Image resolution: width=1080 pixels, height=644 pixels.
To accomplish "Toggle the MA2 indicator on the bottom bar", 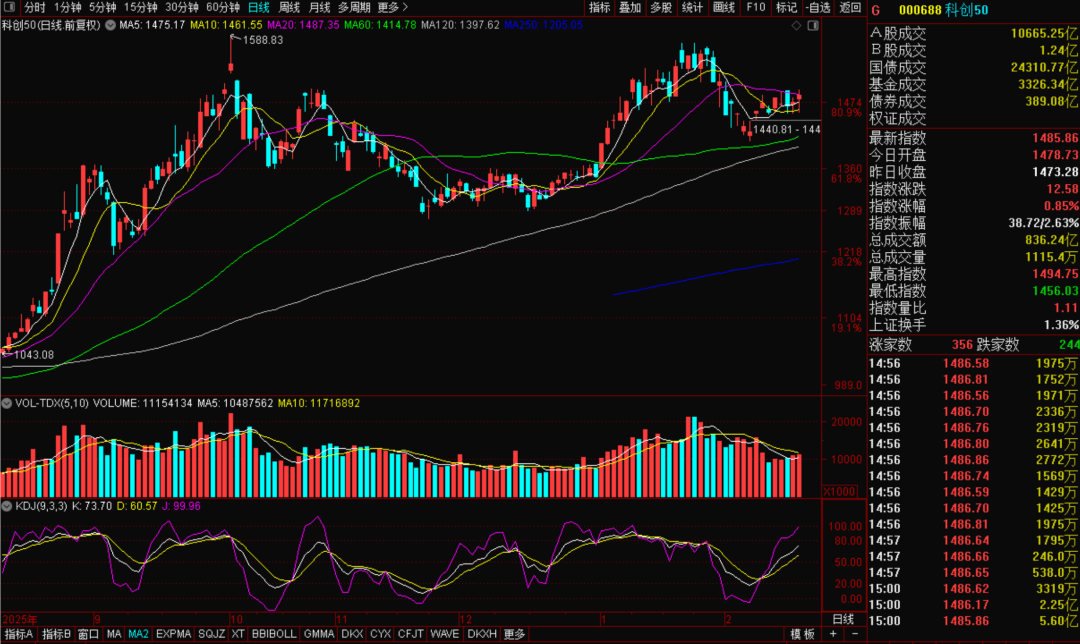I will click(x=139, y=634).
